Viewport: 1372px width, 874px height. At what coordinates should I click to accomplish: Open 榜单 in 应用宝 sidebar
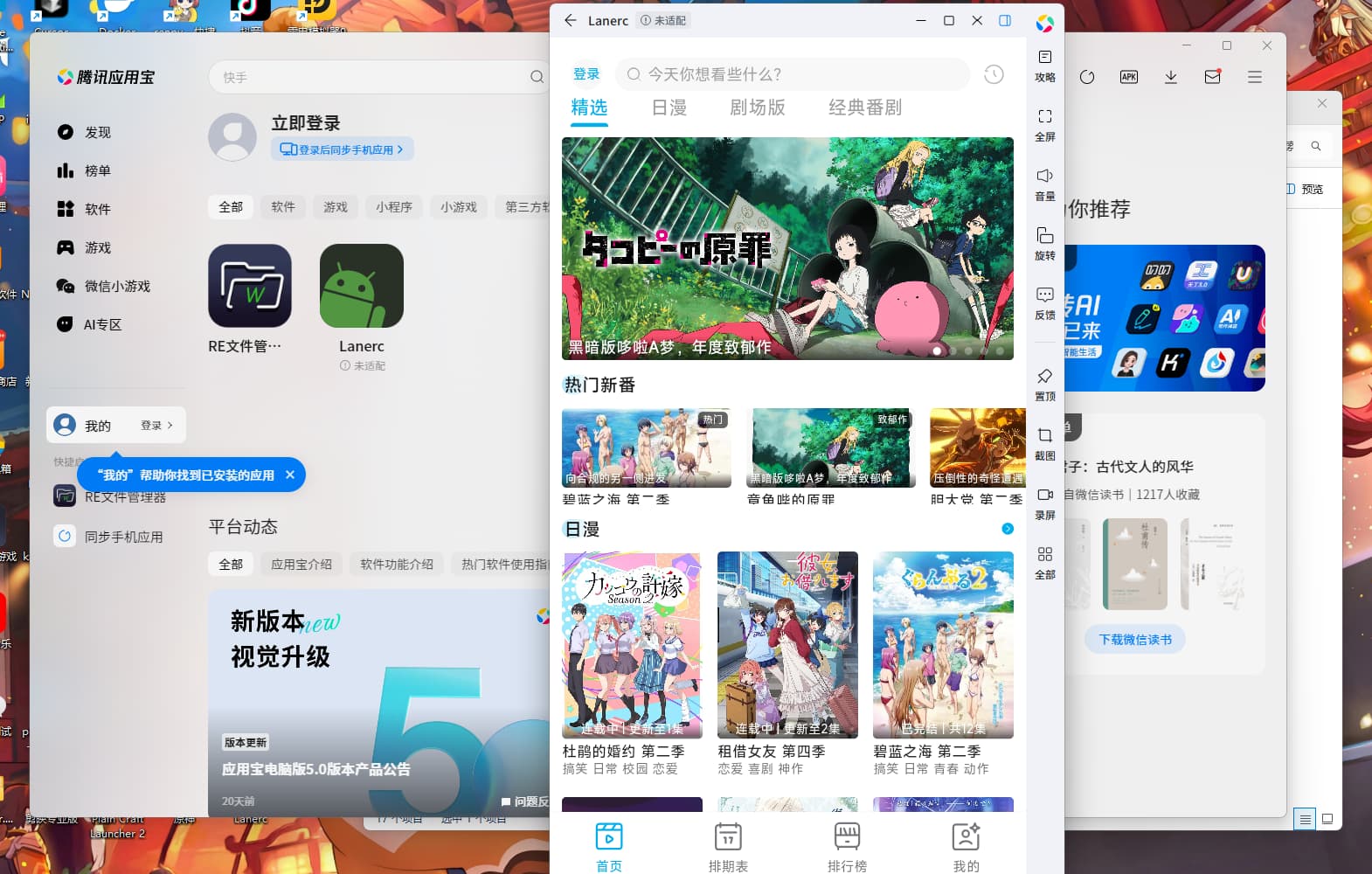click(x=85, y=170)
